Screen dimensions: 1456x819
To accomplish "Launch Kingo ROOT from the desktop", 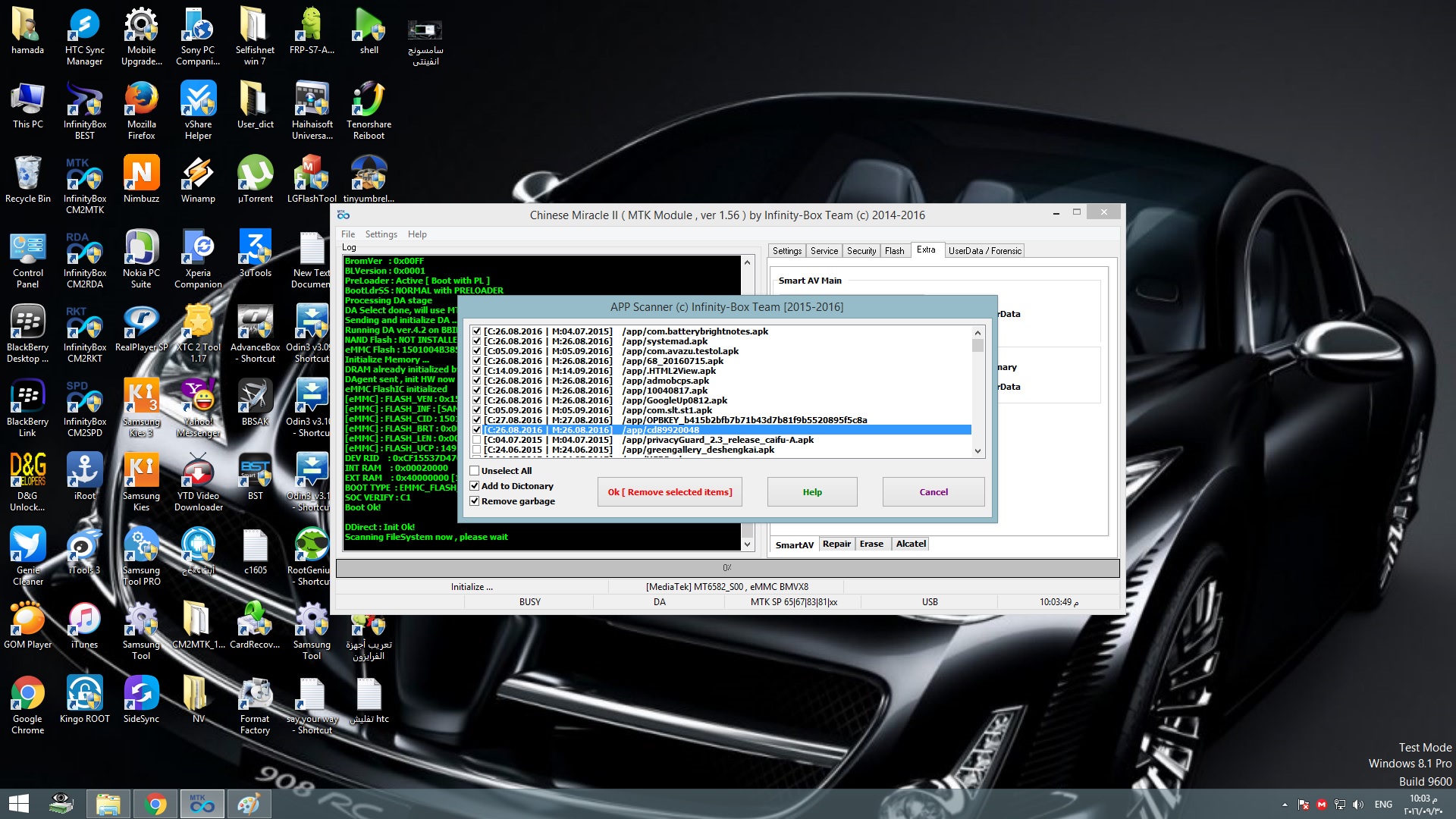I will (84, 699).
